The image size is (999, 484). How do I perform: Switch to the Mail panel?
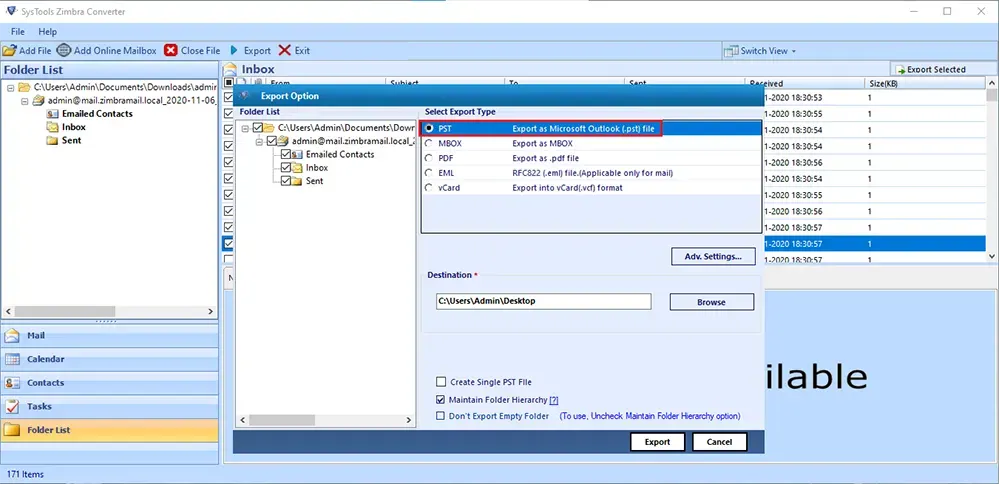(x=110, y=336)
